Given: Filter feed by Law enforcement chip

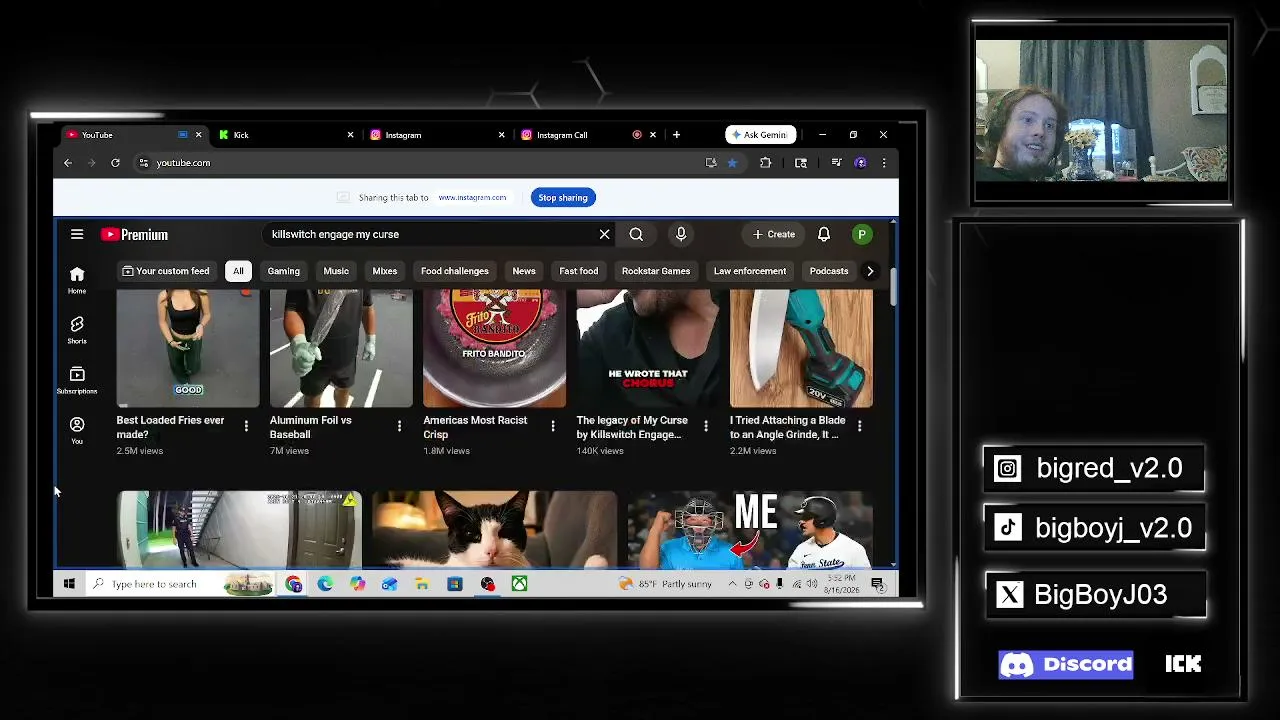Looking at the screenshot, I should [750, 271].
